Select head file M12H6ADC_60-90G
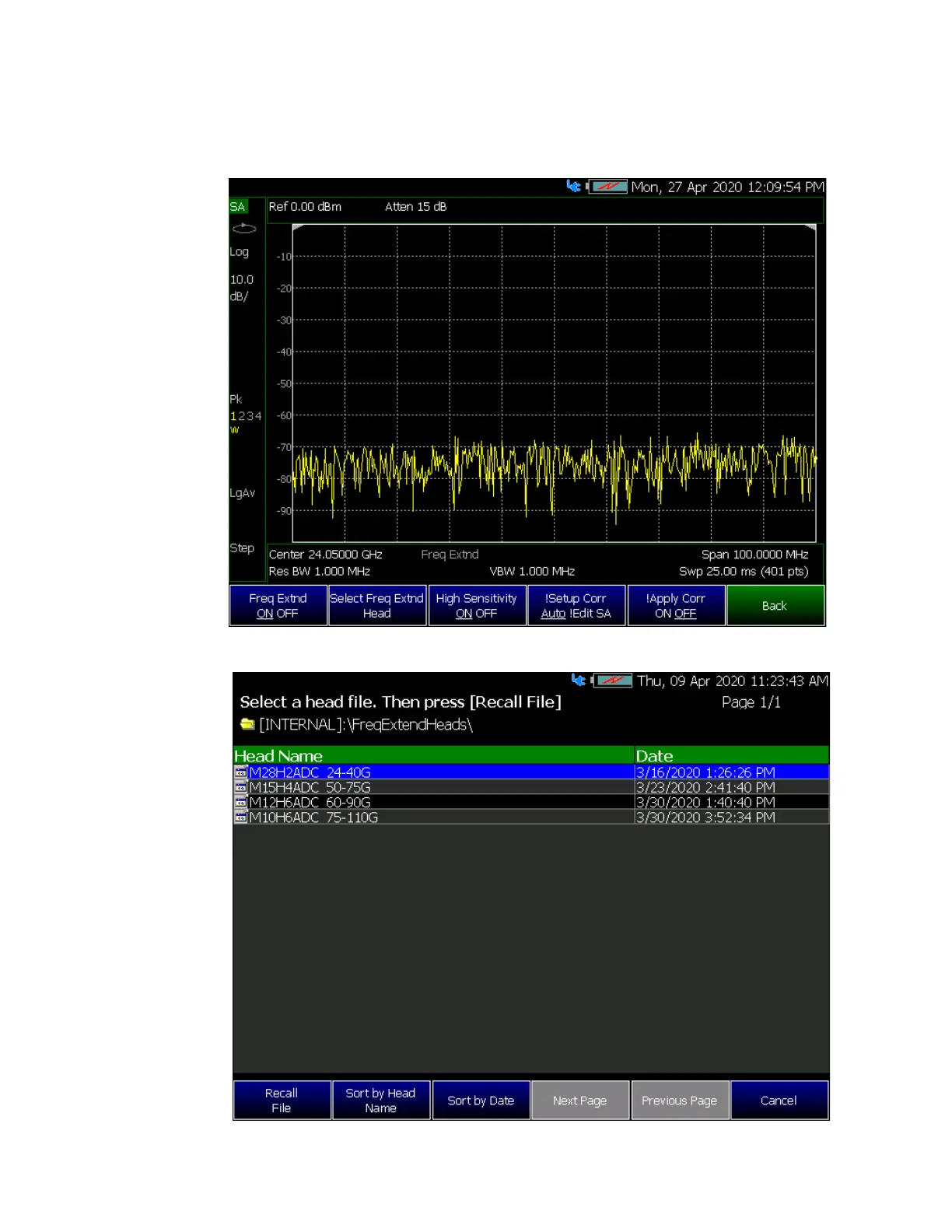Viewport: 952px width, 1232px height. (531, 802)
